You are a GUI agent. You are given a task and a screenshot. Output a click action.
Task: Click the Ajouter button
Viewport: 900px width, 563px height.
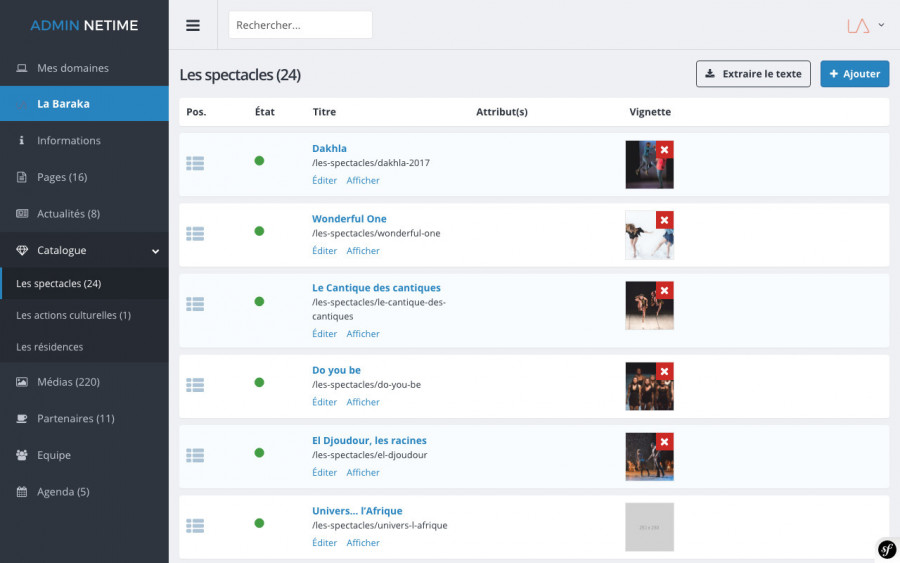click(855, 74)
